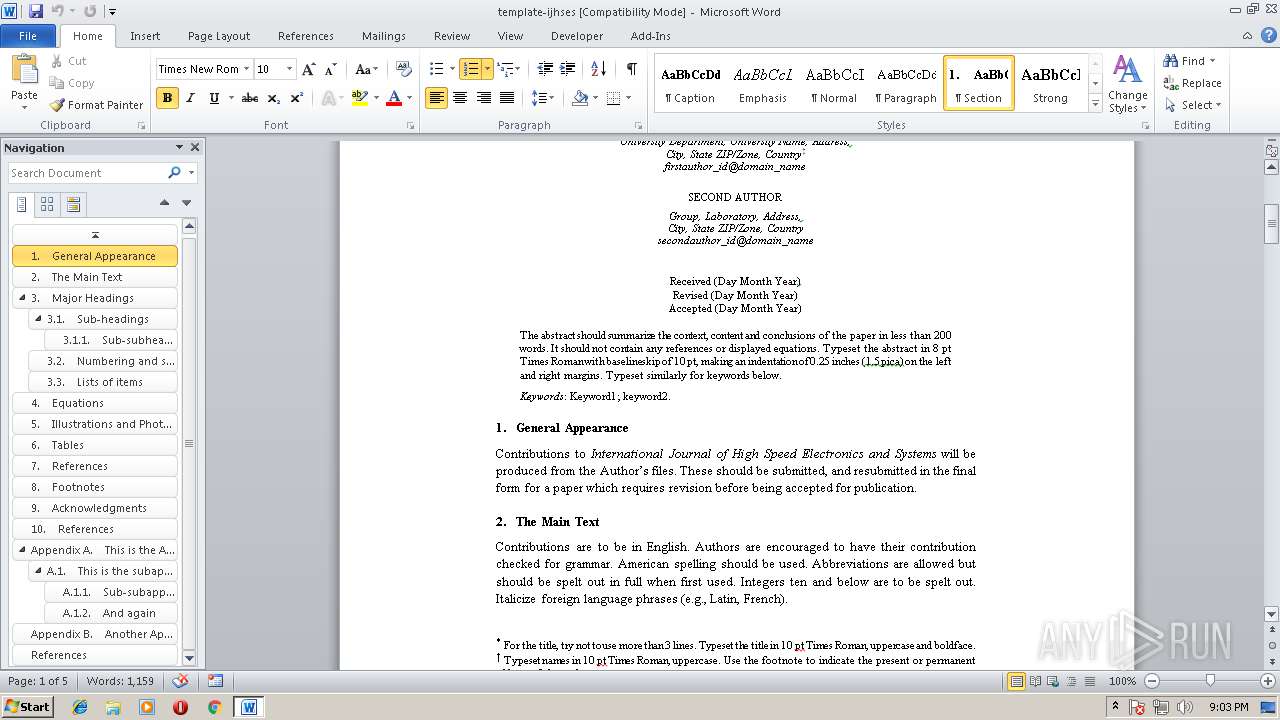Center the paragraph text
The width and height of the screenshot is (1280, 720).
coord(460,98)
